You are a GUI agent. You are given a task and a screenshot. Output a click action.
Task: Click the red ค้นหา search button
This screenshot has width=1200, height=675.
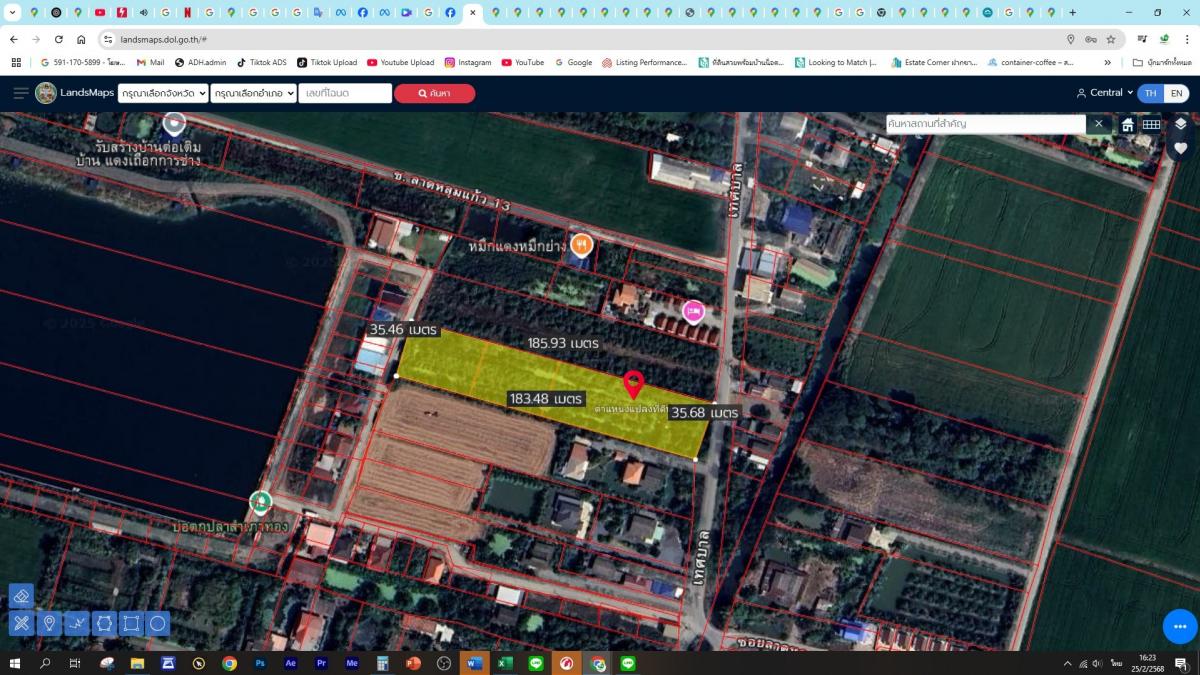pos(434,93)
